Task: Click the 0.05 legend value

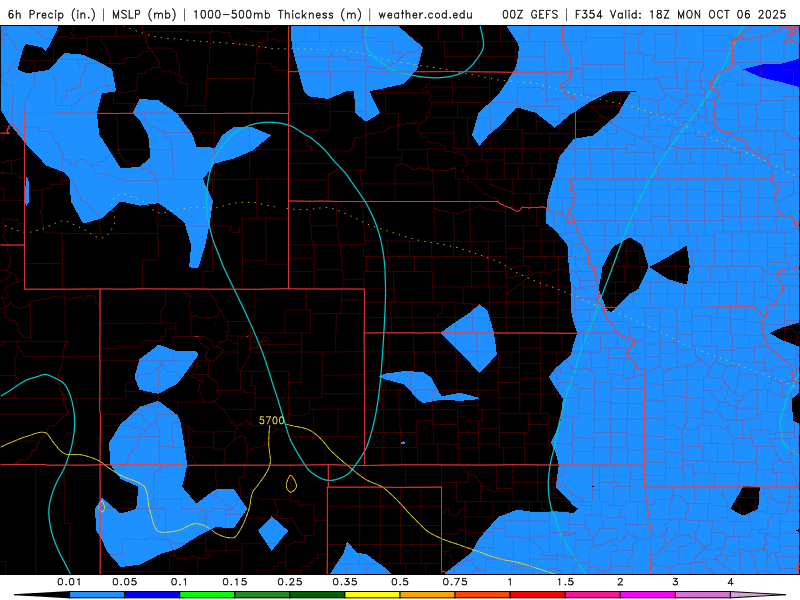Action: click(x=124, y=582)
